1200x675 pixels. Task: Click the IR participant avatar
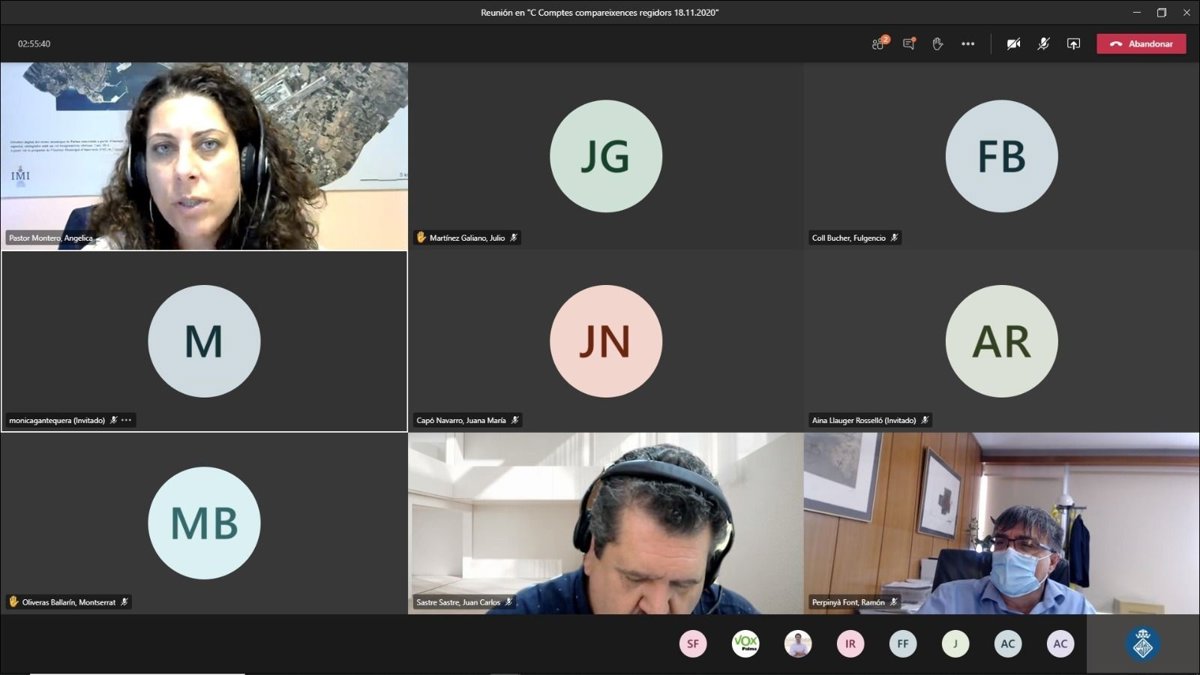[850, 644]
